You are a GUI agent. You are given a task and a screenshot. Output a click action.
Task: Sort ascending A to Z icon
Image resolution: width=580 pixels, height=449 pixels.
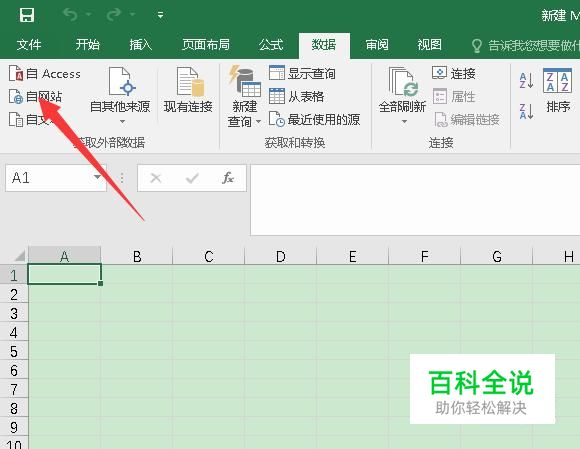click(526, 80)
